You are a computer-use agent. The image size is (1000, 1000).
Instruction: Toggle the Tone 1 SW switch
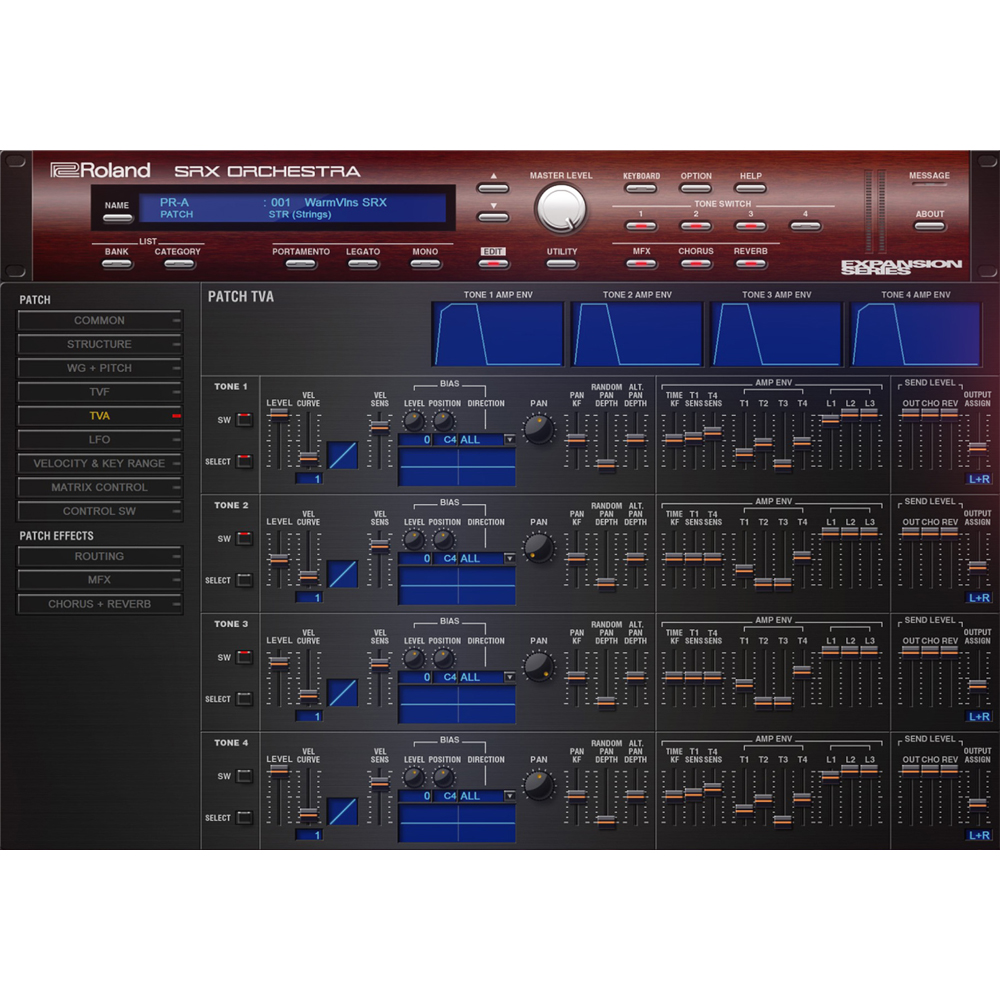click(x=244, y=420)
